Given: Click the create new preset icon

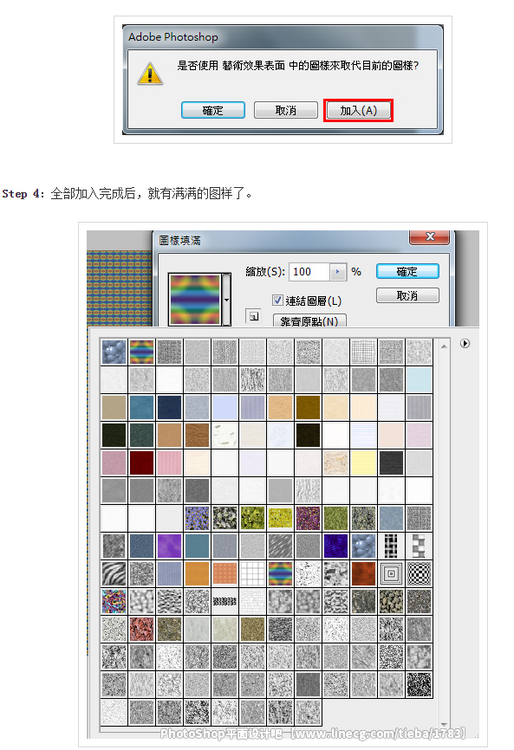Looking at the screenshot, I should pos(253,316).
